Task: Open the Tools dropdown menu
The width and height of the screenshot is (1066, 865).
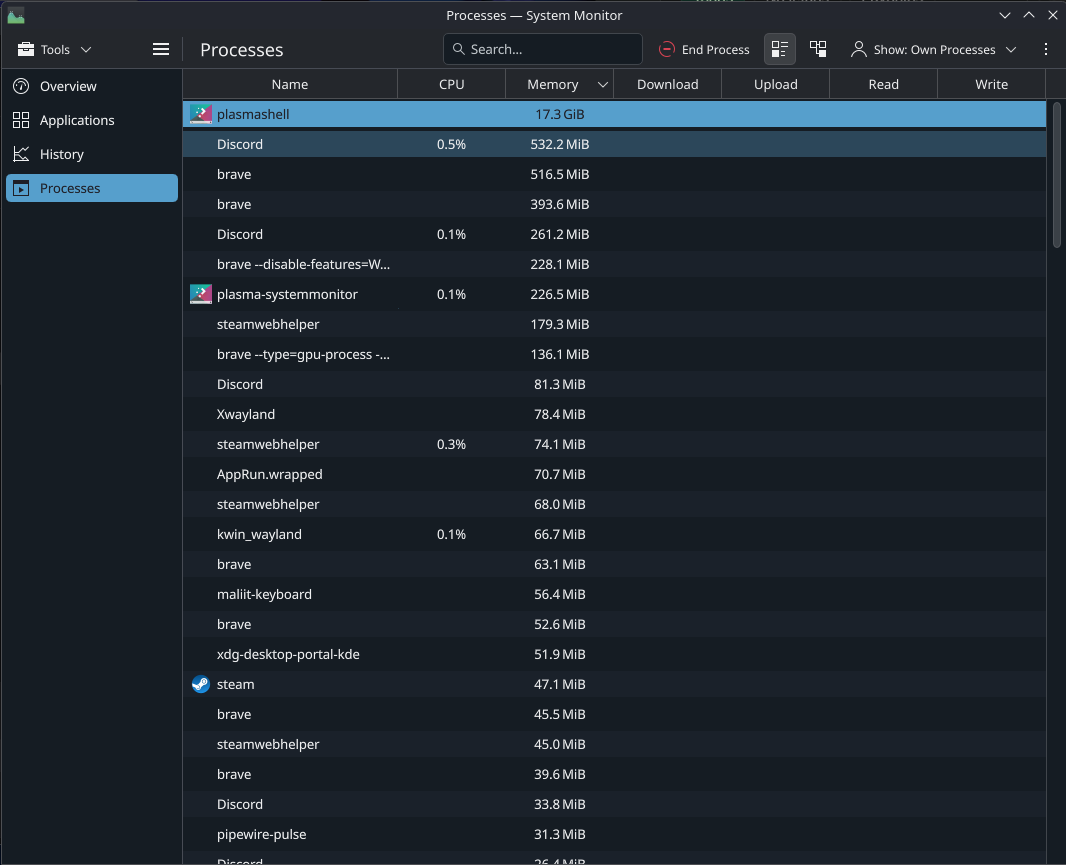Action: [x=55, y=49]
